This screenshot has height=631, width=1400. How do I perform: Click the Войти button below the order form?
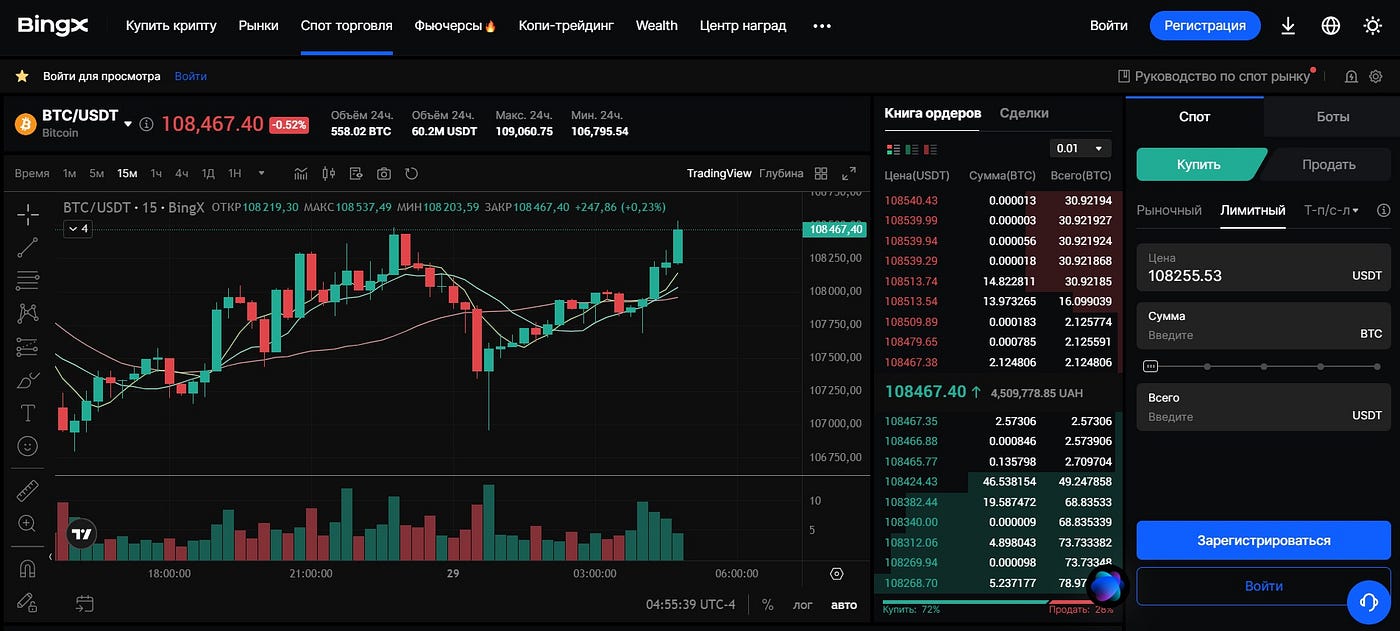click(x=1264, y=586)
